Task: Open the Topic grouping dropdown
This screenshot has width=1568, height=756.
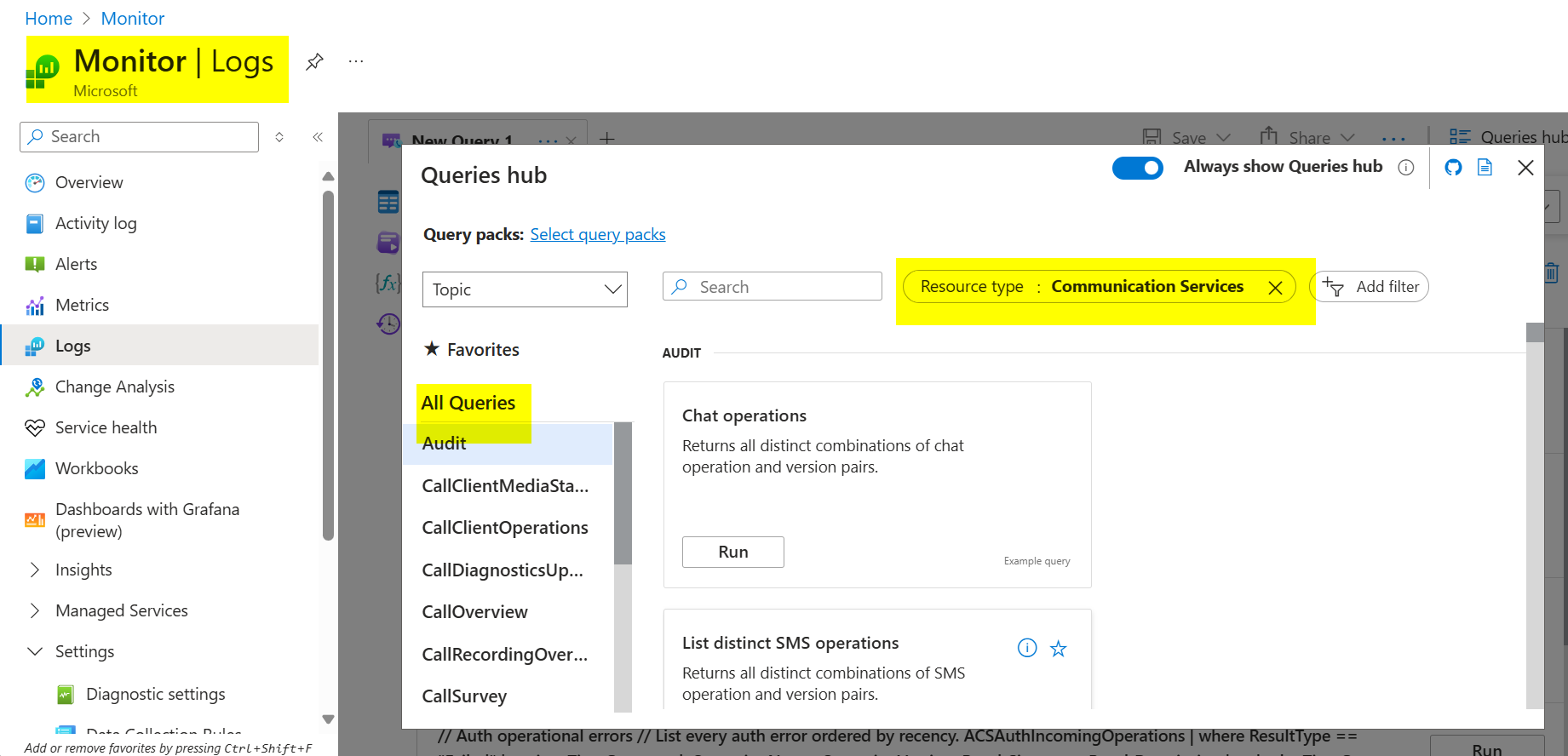Action: (x=525, y=289)
